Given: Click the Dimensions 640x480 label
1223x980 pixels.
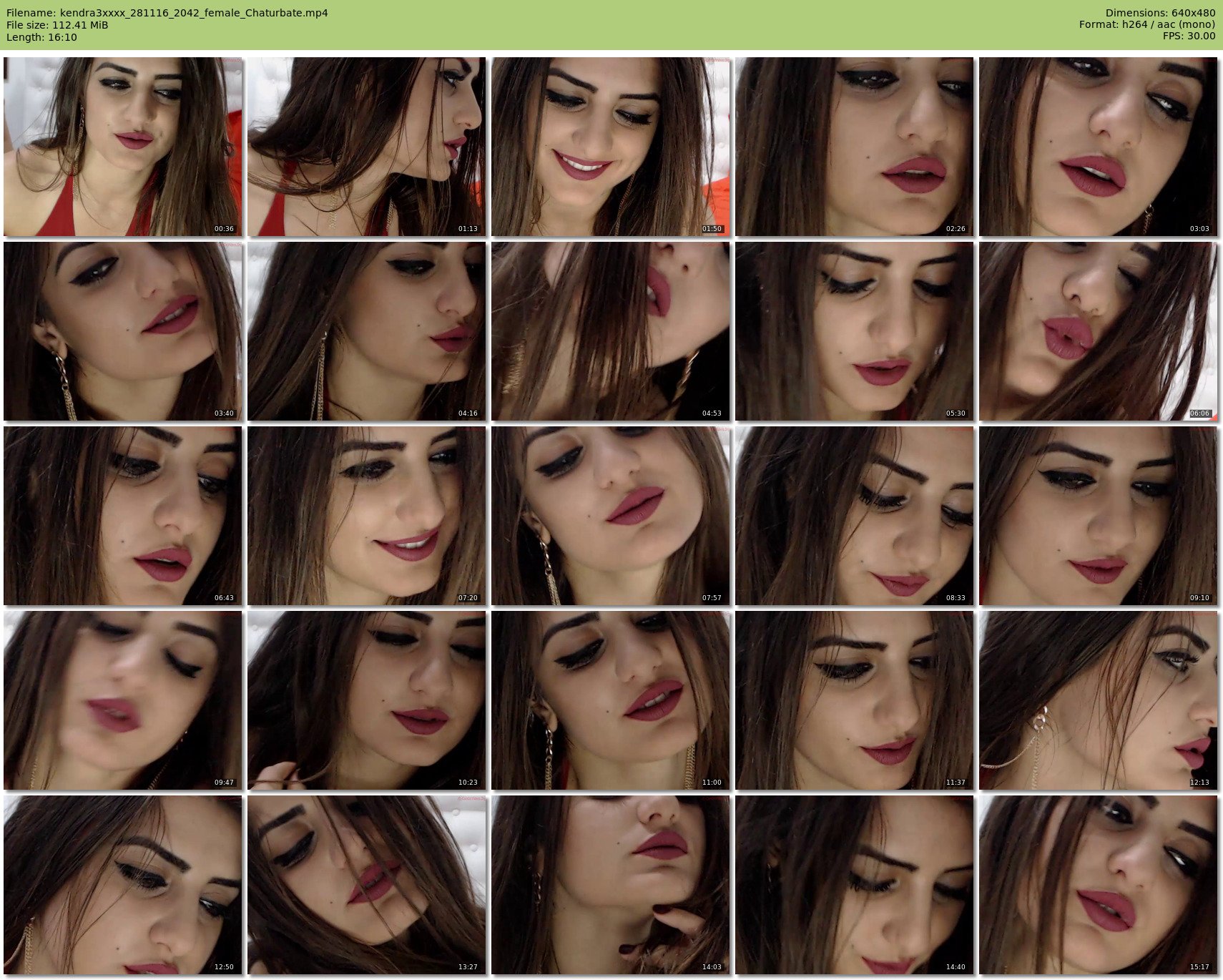Looking at the screenshot, I should click(1160, 13).
